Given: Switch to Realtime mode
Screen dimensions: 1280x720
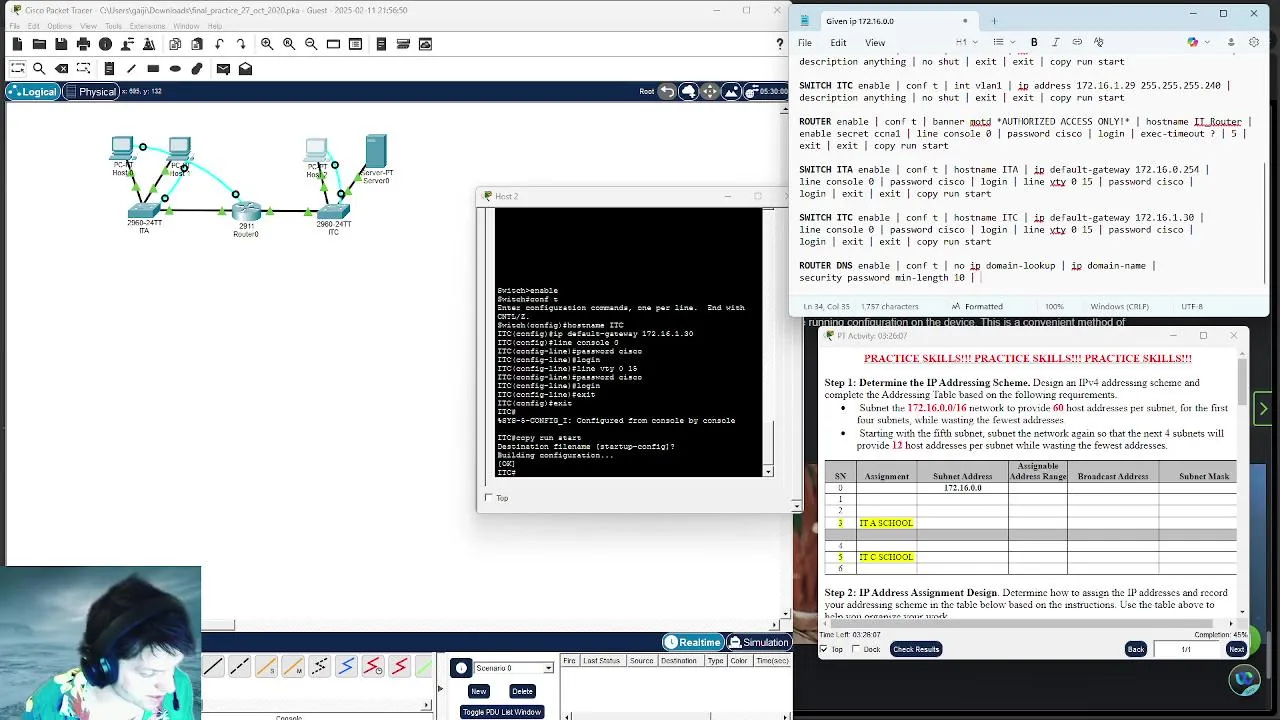Looking at the screenshot, I should pos(693,642).
